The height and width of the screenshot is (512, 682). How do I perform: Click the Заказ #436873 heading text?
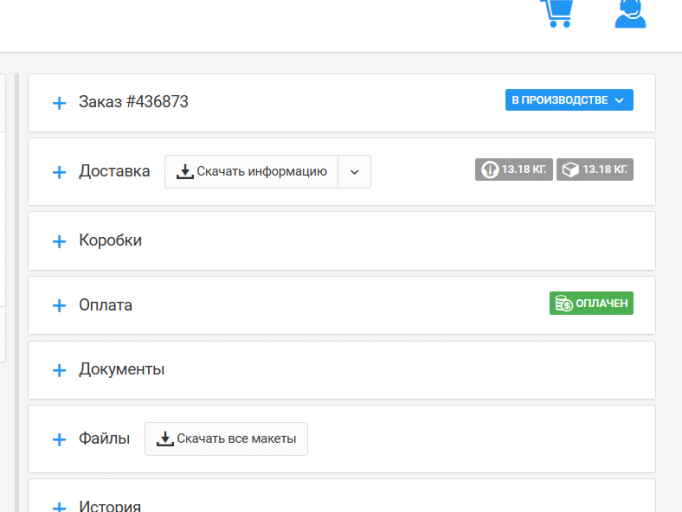click(x=133, y=102)
